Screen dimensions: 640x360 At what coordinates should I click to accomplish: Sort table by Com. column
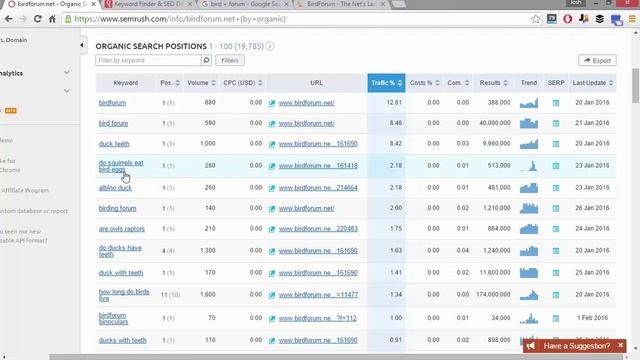[x=458, y=83]
